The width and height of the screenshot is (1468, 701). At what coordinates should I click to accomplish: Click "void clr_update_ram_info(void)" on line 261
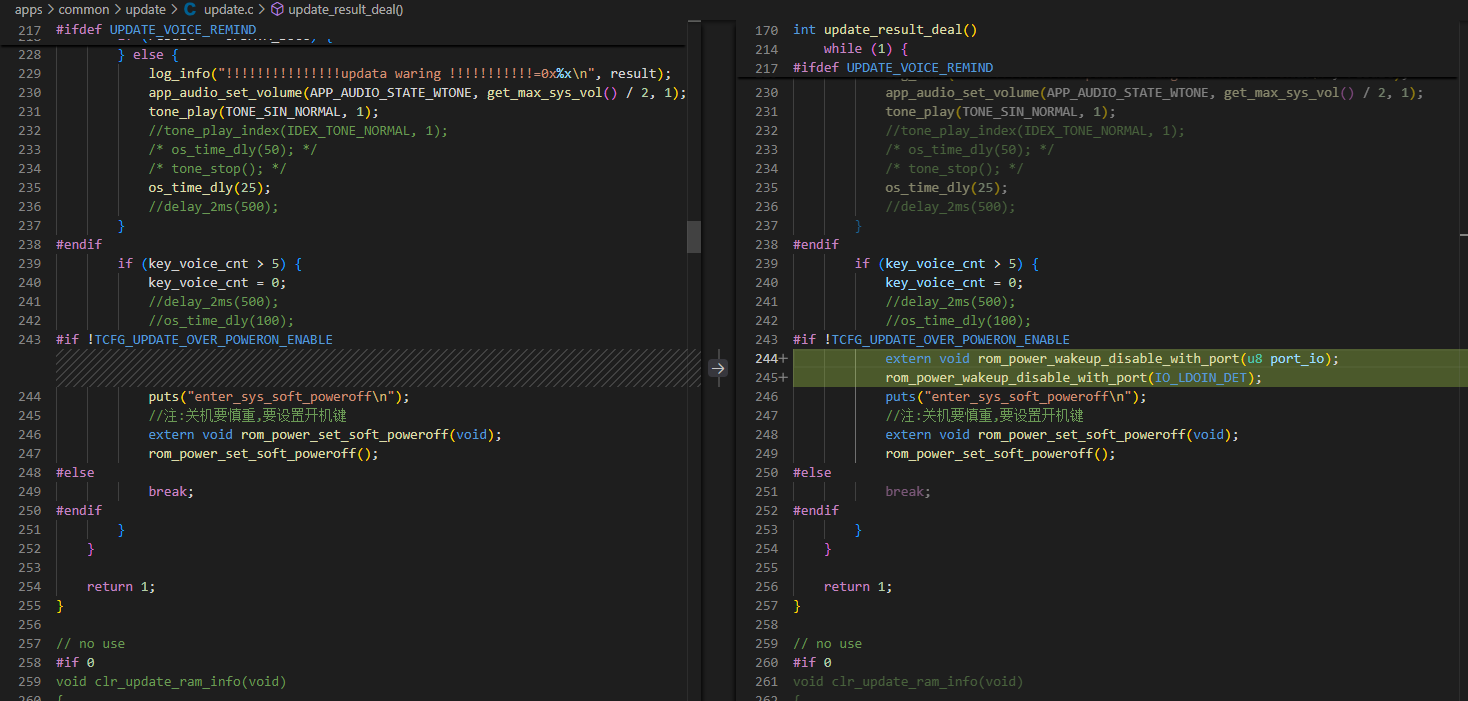click(908, 681)
